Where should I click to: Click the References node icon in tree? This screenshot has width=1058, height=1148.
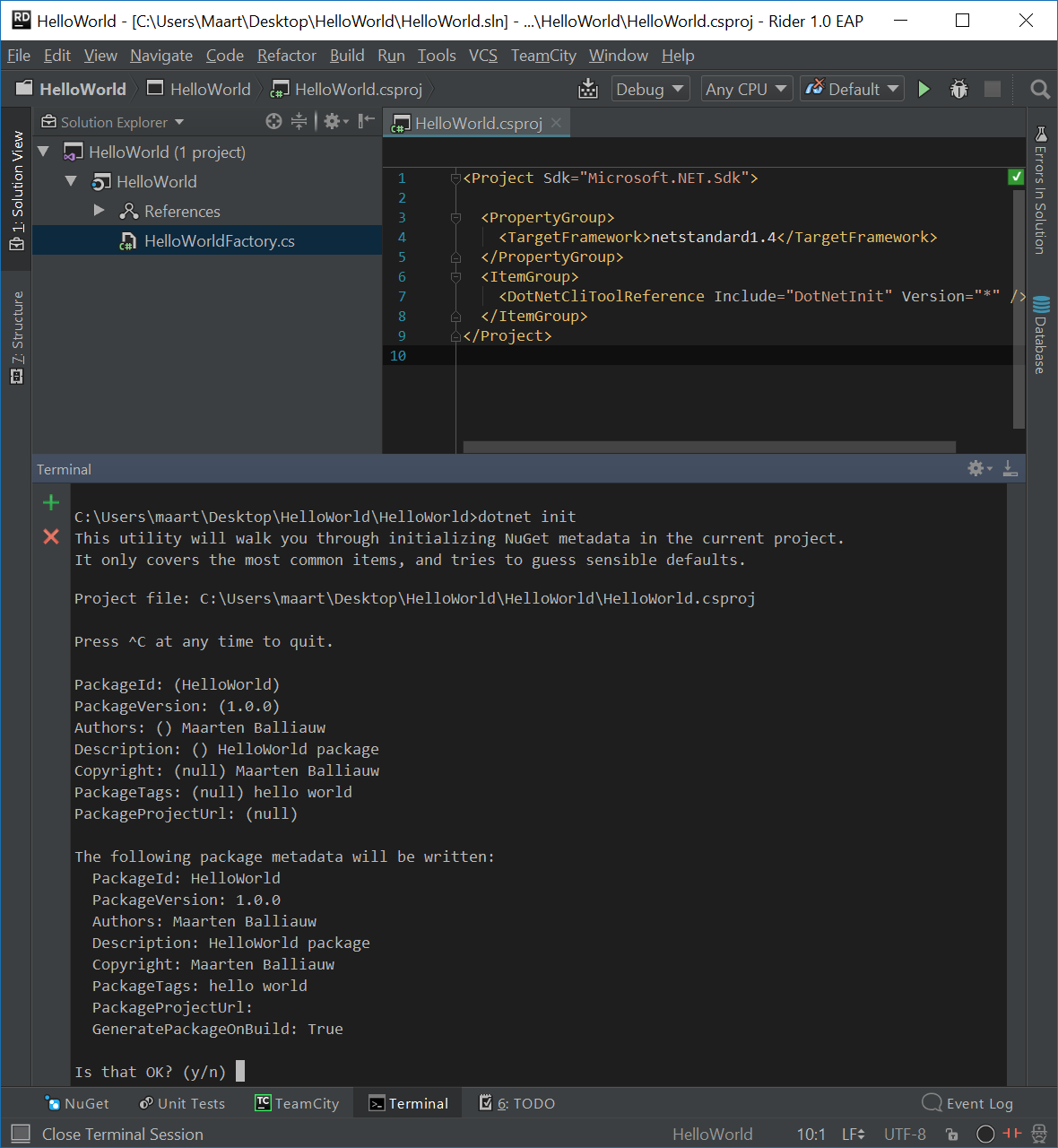(x=129, y=211)
